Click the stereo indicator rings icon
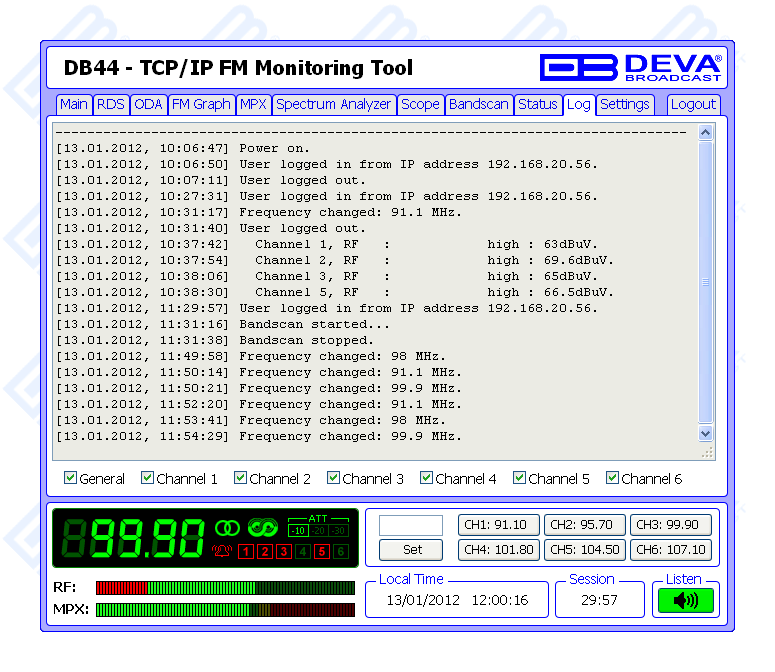The image size is (775, 672). click(x=226, y=527)
